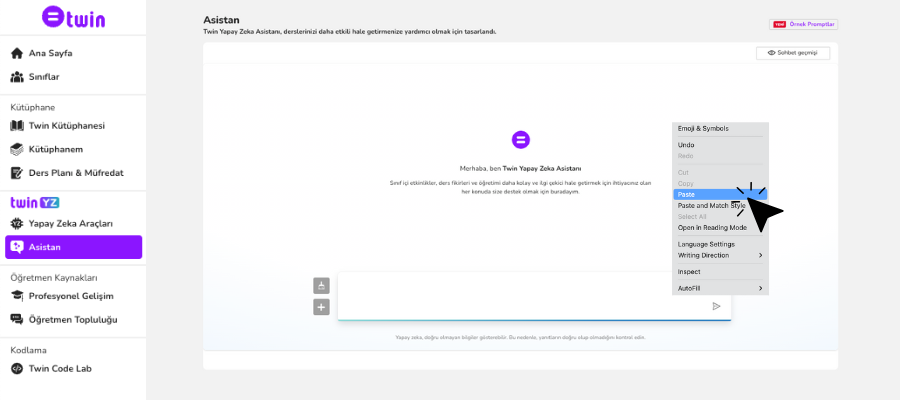This screenshot has width=900, height=400.
Task: Expand the Writing Direction submenu
Action: [719, 255]
